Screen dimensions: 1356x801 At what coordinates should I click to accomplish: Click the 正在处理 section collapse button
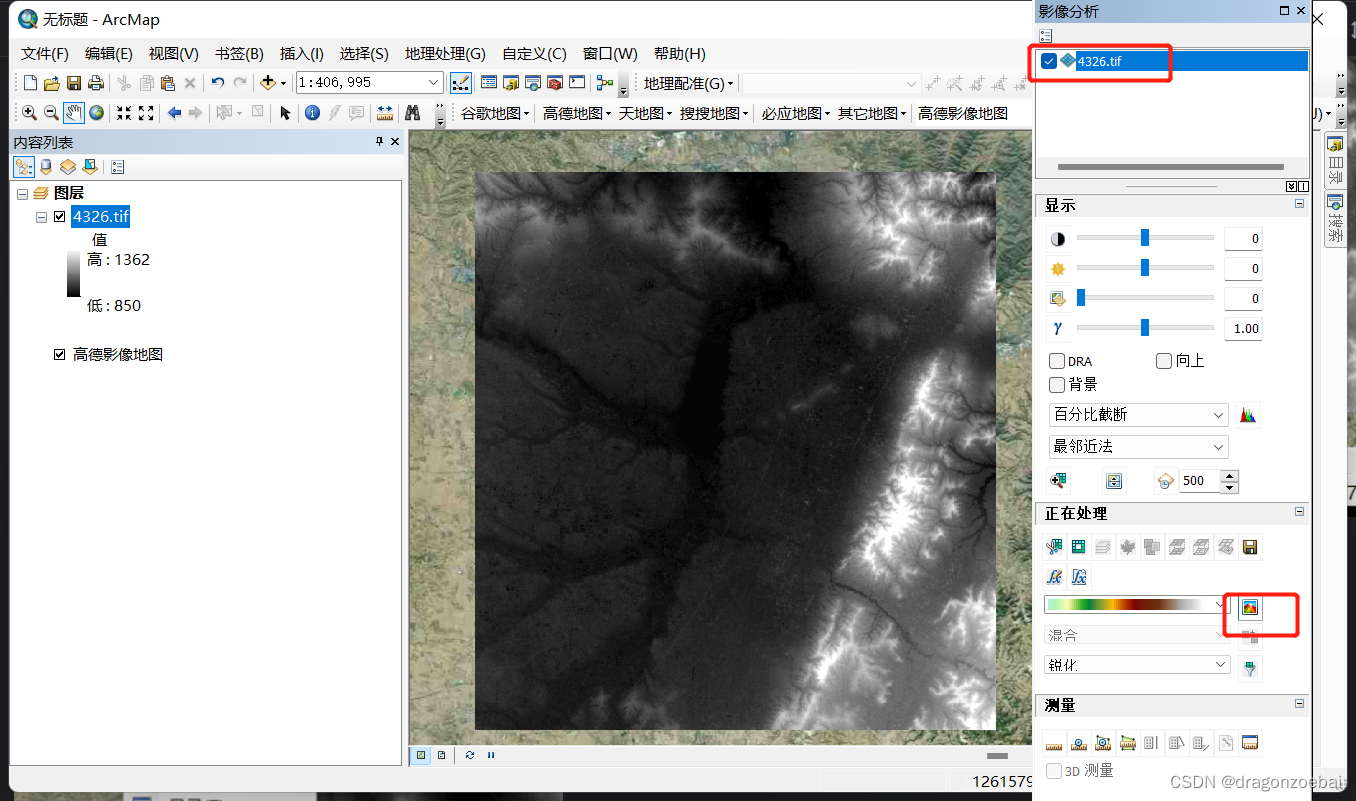click(x=1299, y=512)
